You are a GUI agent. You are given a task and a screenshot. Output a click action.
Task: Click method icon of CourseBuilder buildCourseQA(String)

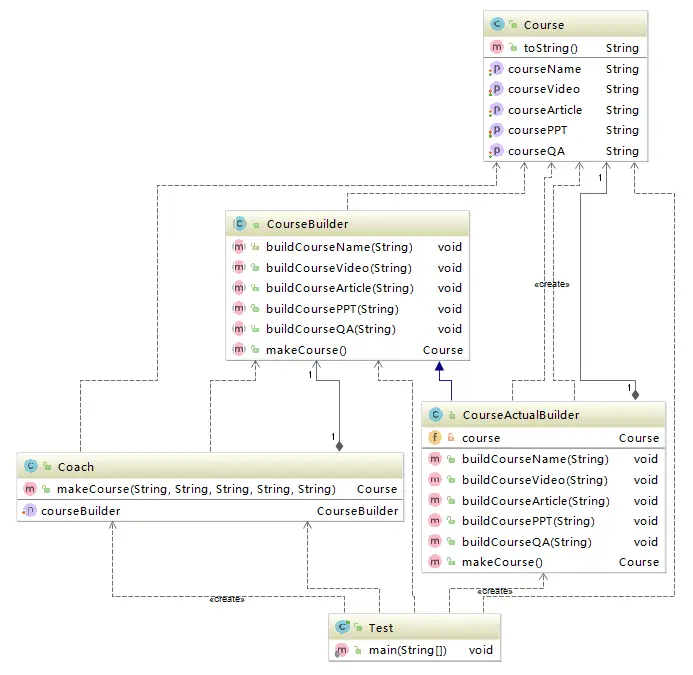coord(239,329)
